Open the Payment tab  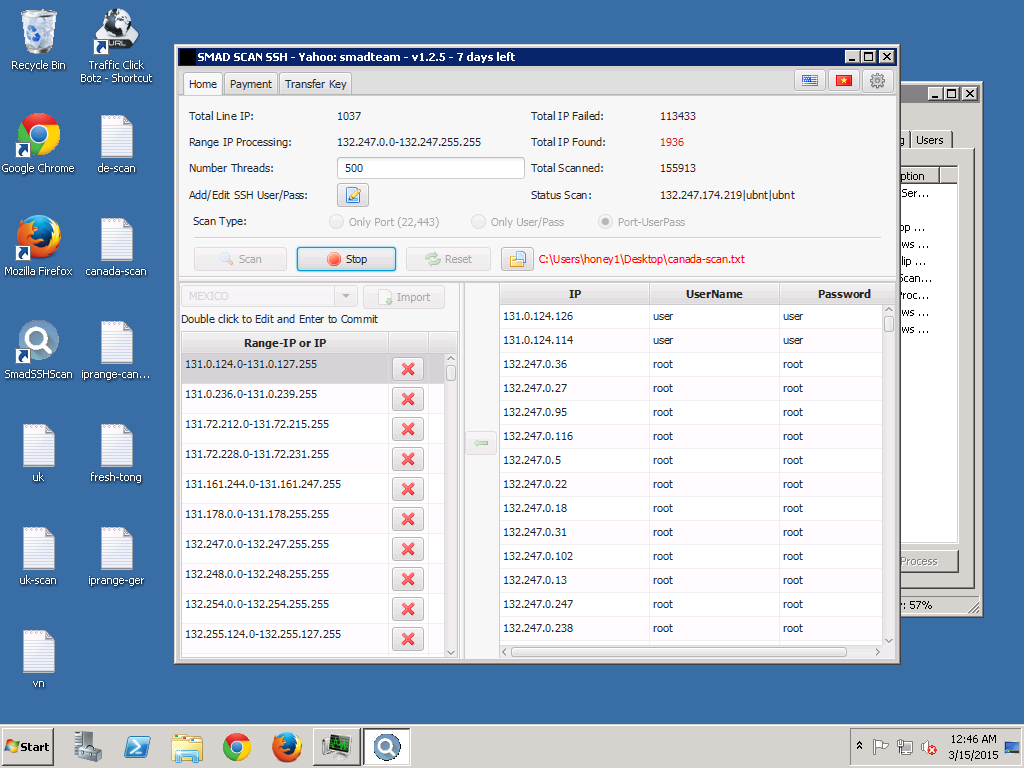(250, 84)
